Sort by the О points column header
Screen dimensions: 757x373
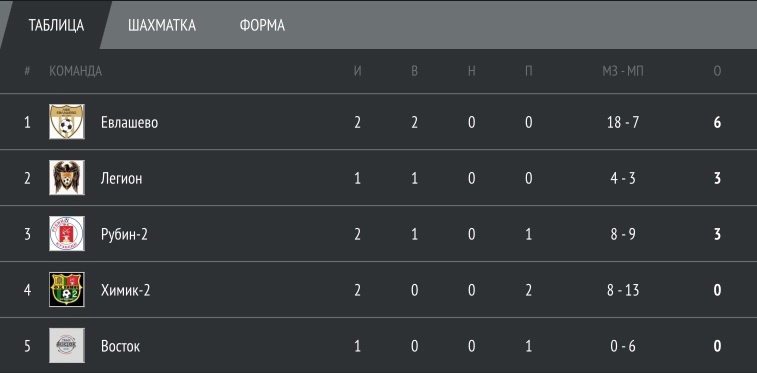click(717, 71)
